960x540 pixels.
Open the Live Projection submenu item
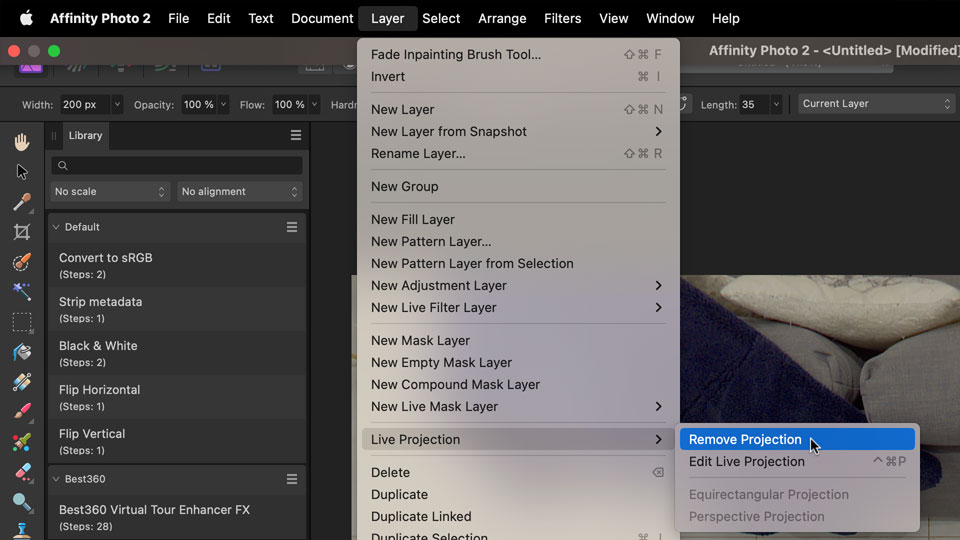(518, 440)
